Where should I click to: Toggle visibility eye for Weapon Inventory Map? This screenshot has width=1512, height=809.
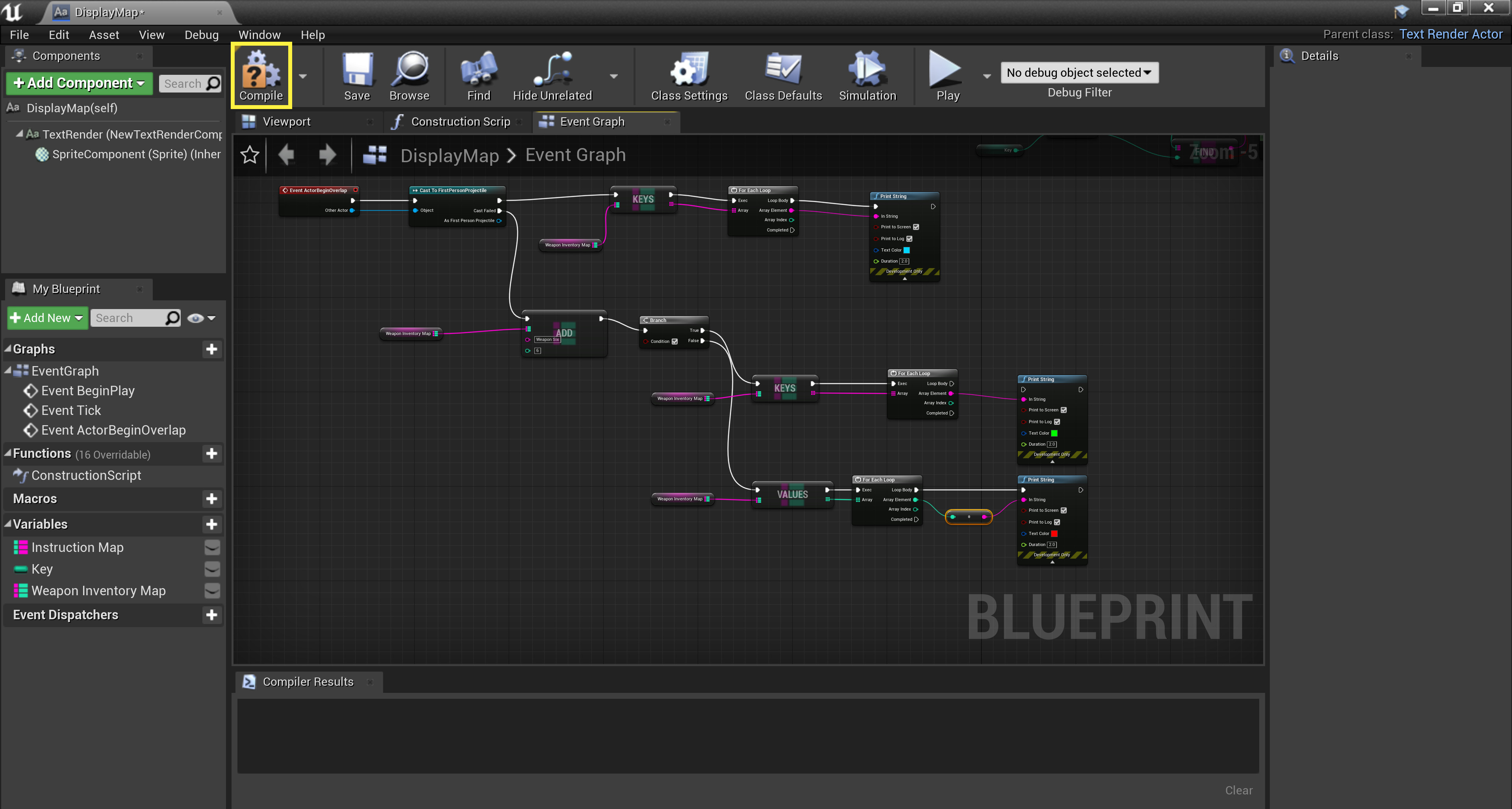click(212, 591)
